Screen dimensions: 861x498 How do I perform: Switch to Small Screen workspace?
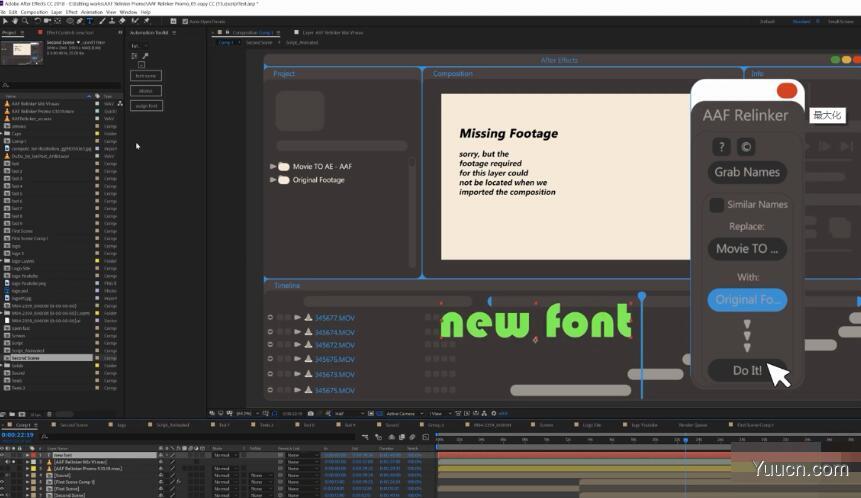[841, 21]
